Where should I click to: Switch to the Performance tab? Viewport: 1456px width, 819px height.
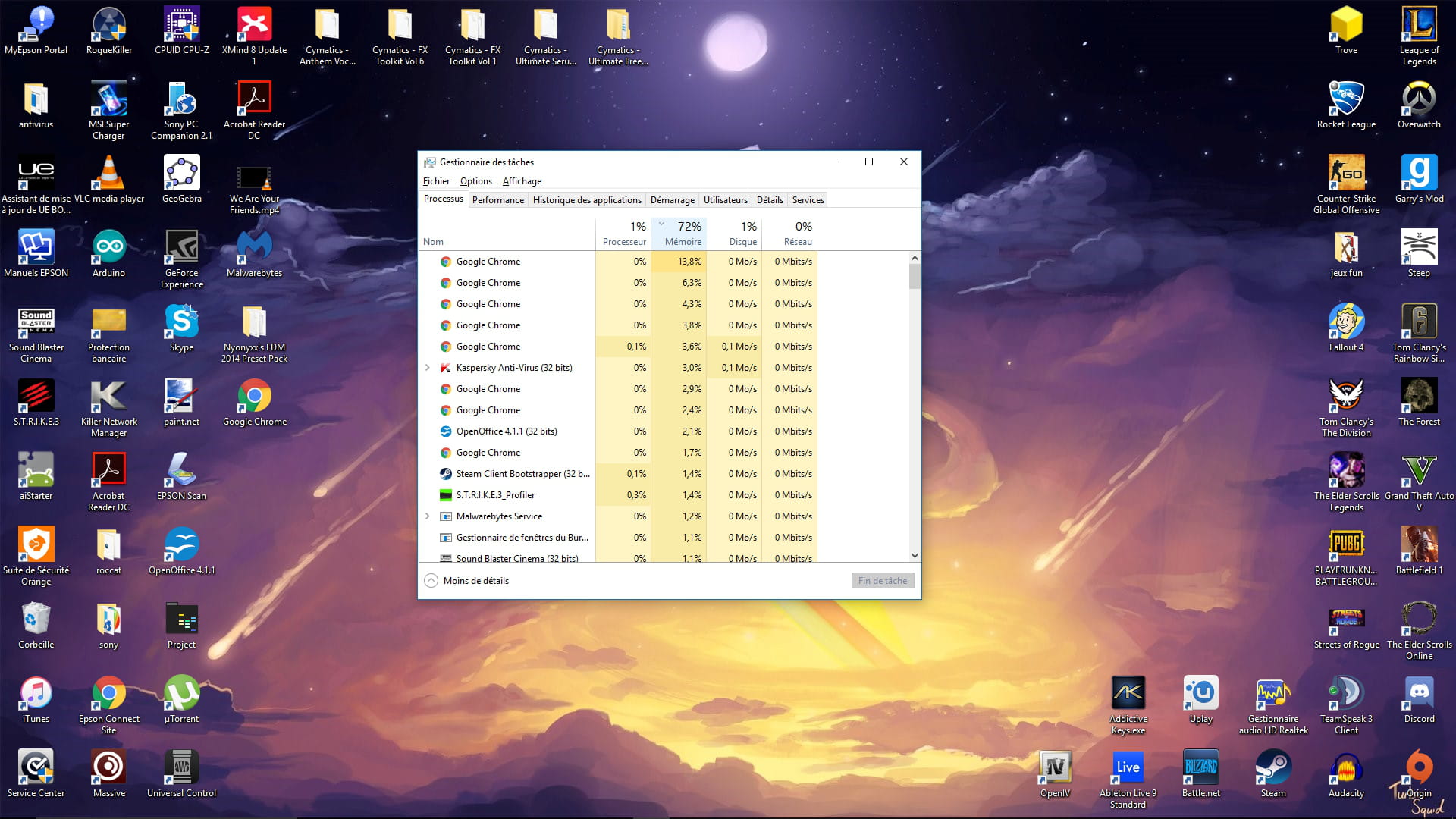[x=497, y=200]
